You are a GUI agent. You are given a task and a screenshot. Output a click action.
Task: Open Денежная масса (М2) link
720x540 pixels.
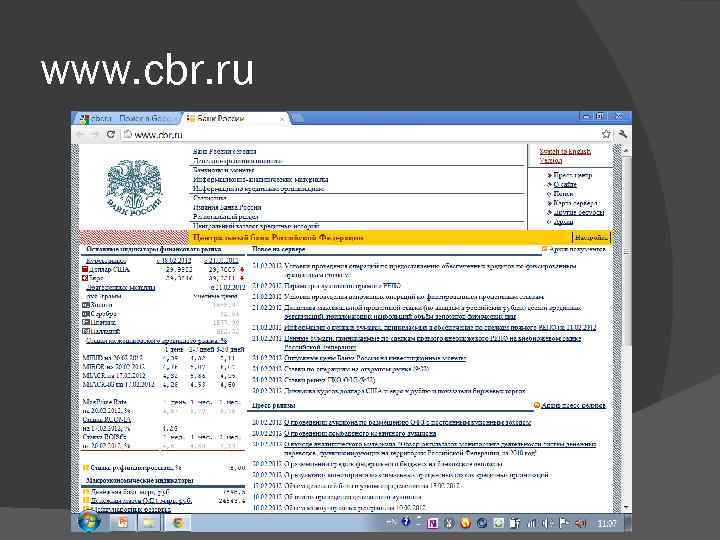(x=141, y=500)
